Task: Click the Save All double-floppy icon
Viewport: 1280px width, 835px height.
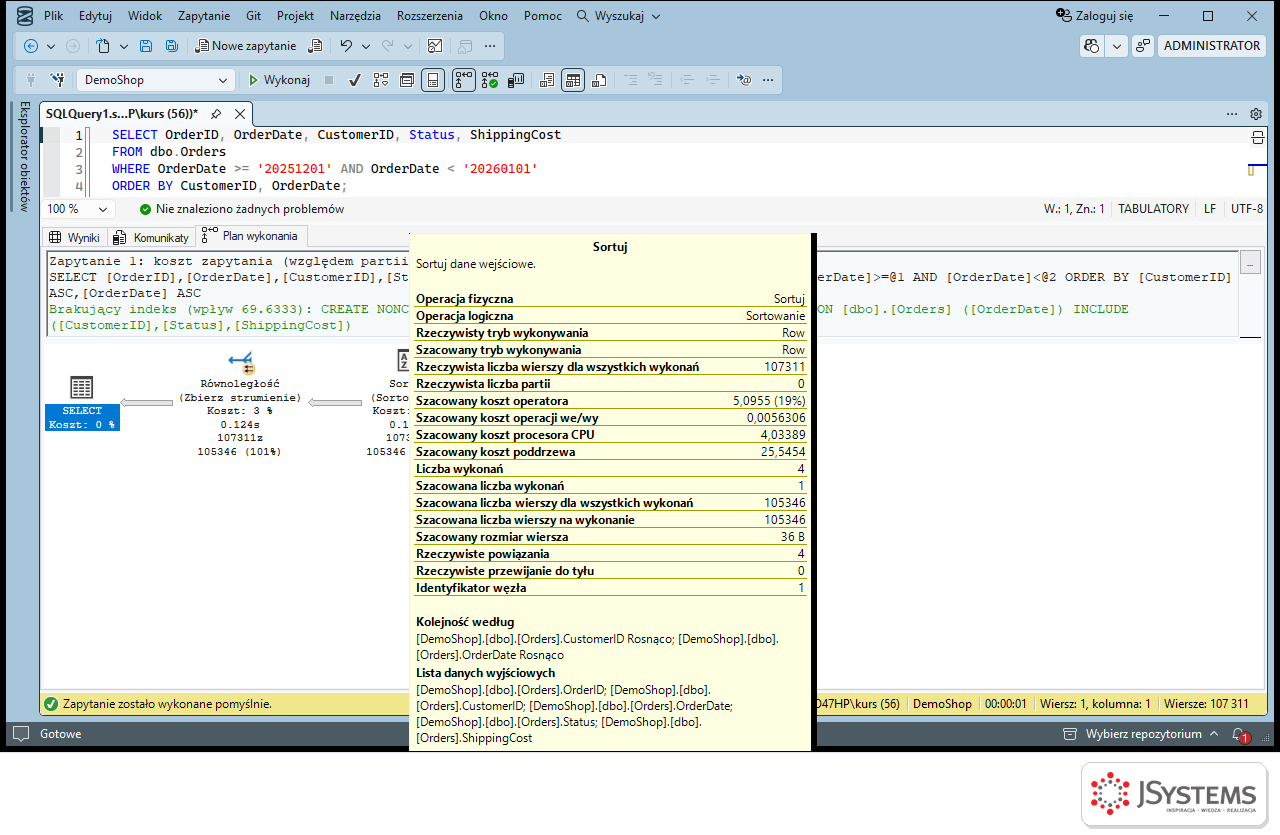Action: pos(172,46)
